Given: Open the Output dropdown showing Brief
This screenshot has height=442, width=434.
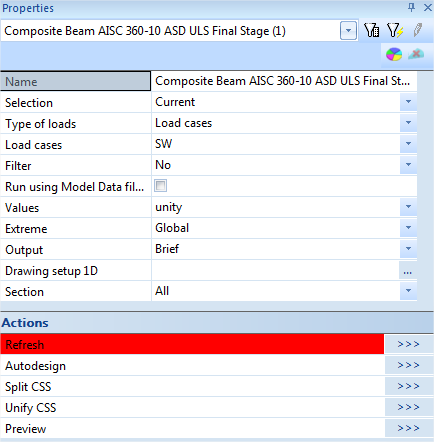Looking at the screenshot, I should pos(408,249).
